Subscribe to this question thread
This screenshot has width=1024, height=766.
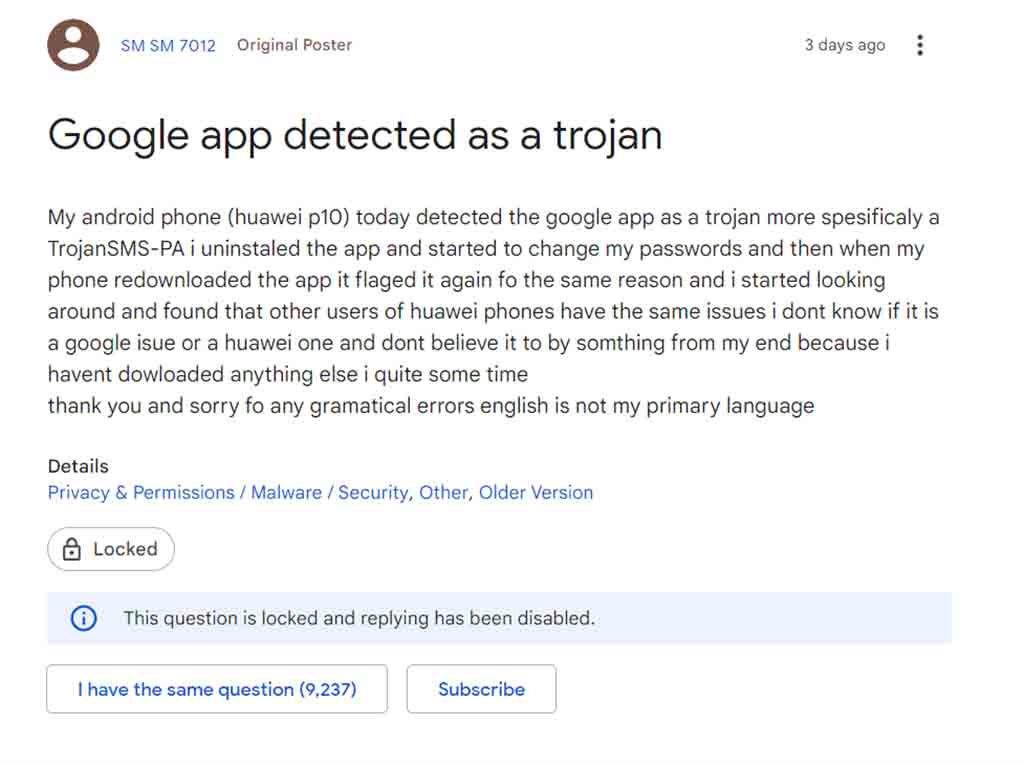(x=481, y=689)
